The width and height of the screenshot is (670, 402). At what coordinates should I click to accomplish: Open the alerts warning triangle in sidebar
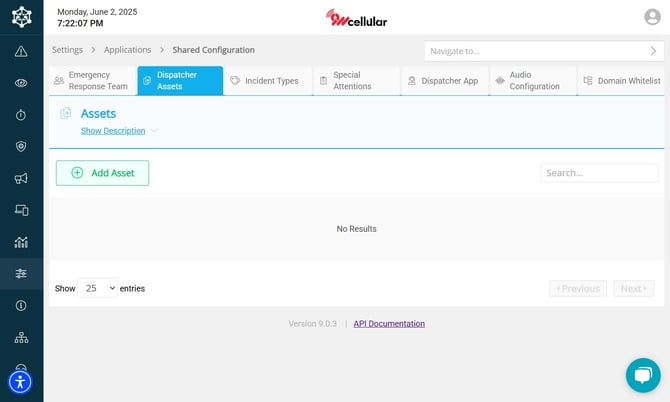pyautogui.click(x=21, y=51)
